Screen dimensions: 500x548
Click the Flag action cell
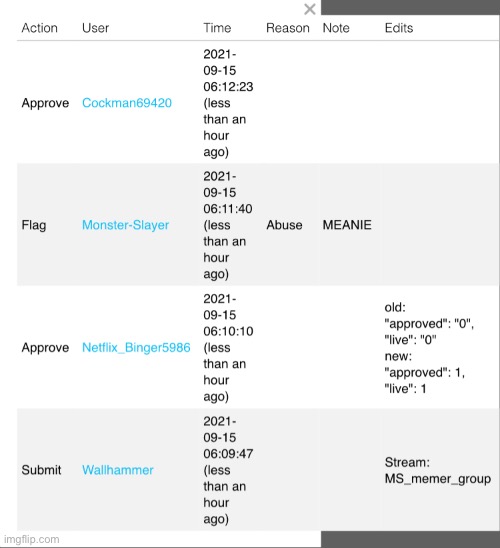click(x=34, y=225)
